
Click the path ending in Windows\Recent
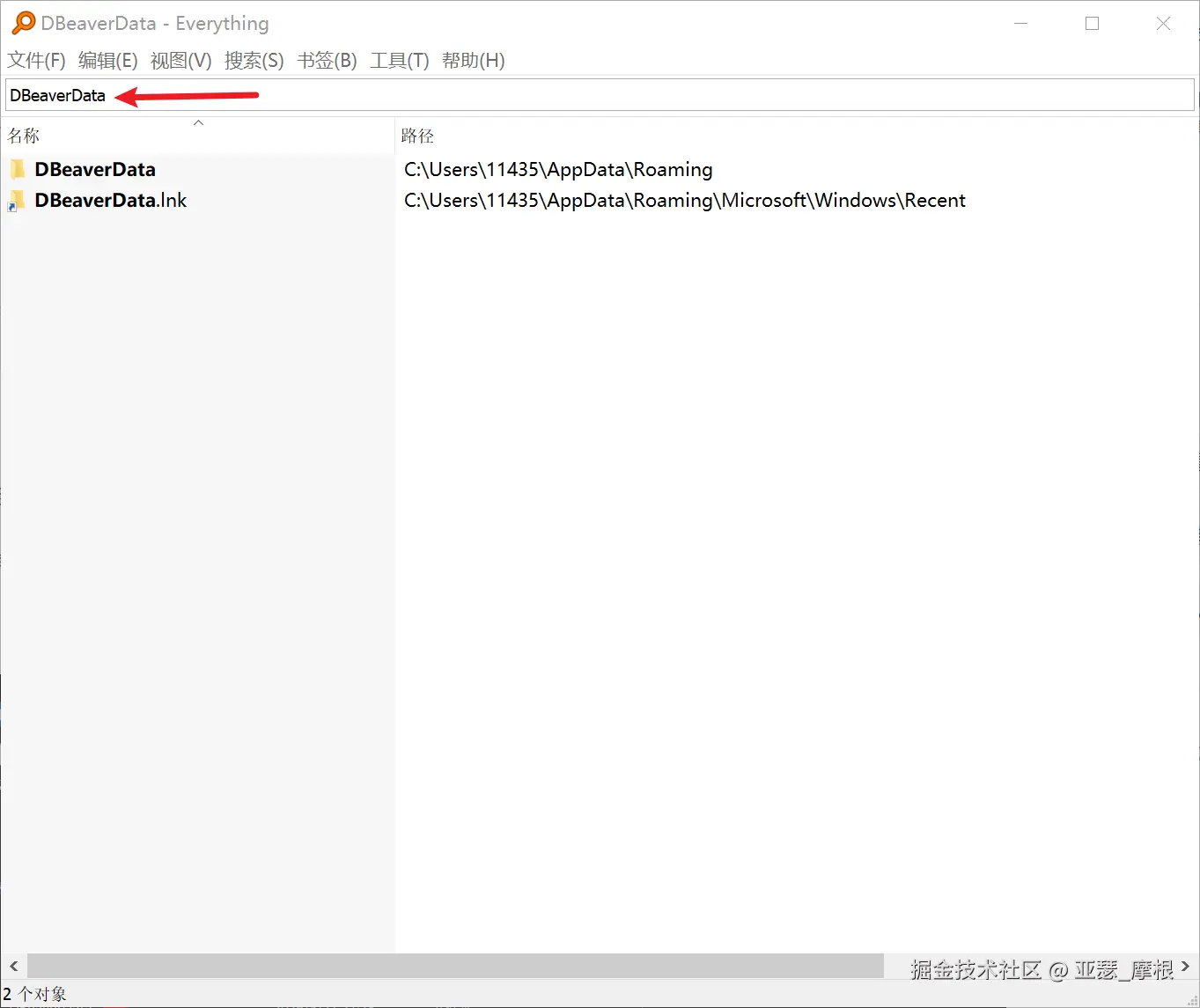(685, 201)
